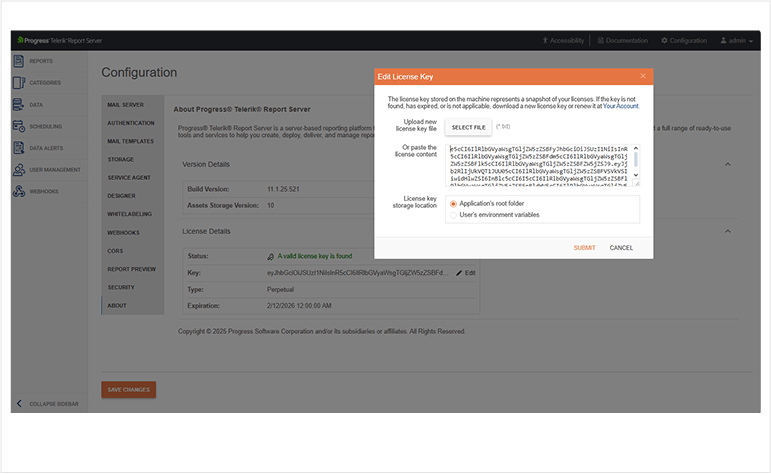The height and width of the screenshot is (474, 771).
Task: Click the valid license key status icon
Action: 270,256
